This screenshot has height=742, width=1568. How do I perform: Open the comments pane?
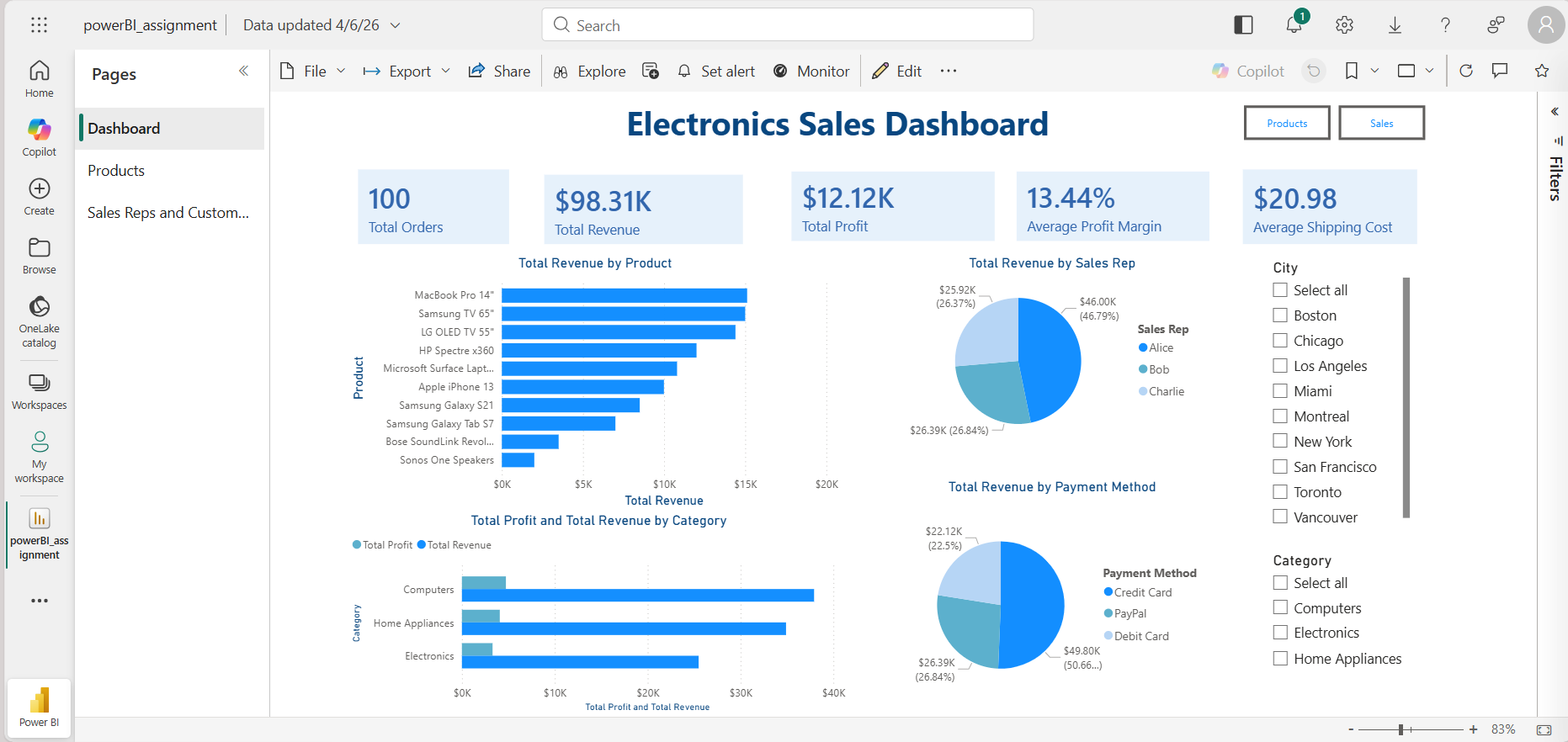[x=1500, y=71]
